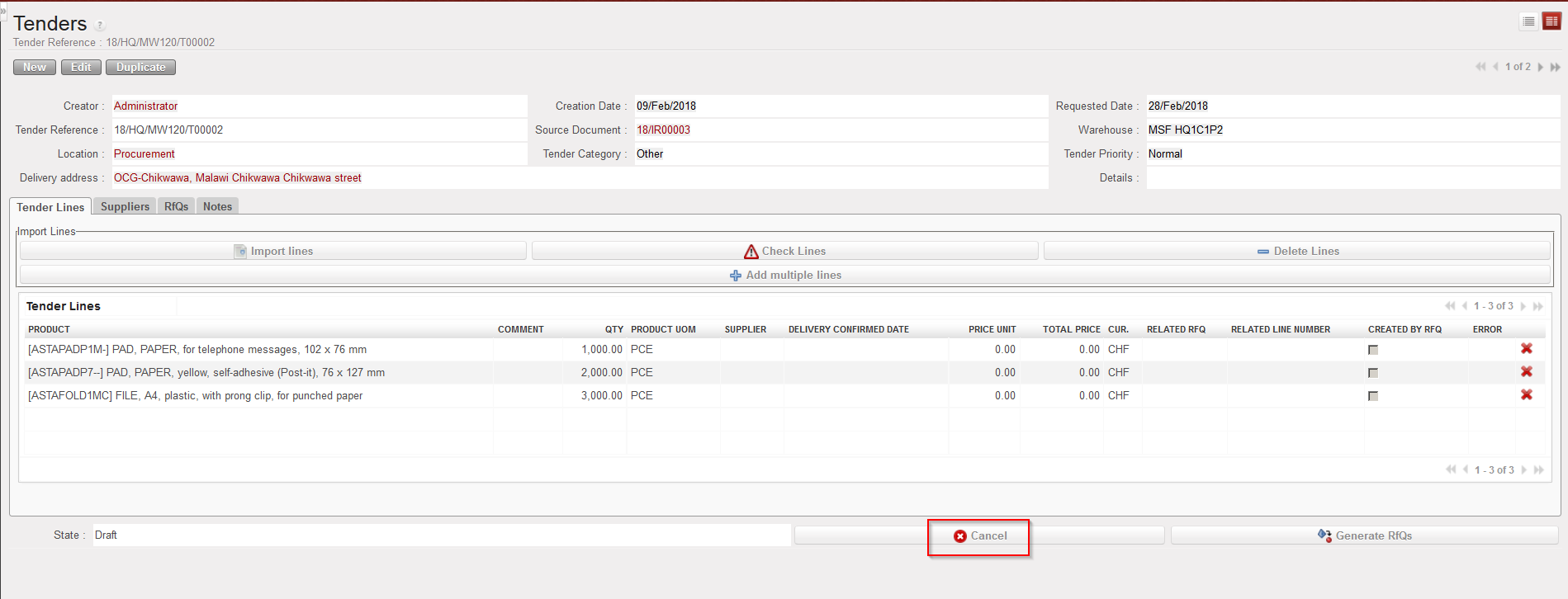1568x599 pixels.
Task: Sort tender lines by Product column
Action: pos(49,329)
